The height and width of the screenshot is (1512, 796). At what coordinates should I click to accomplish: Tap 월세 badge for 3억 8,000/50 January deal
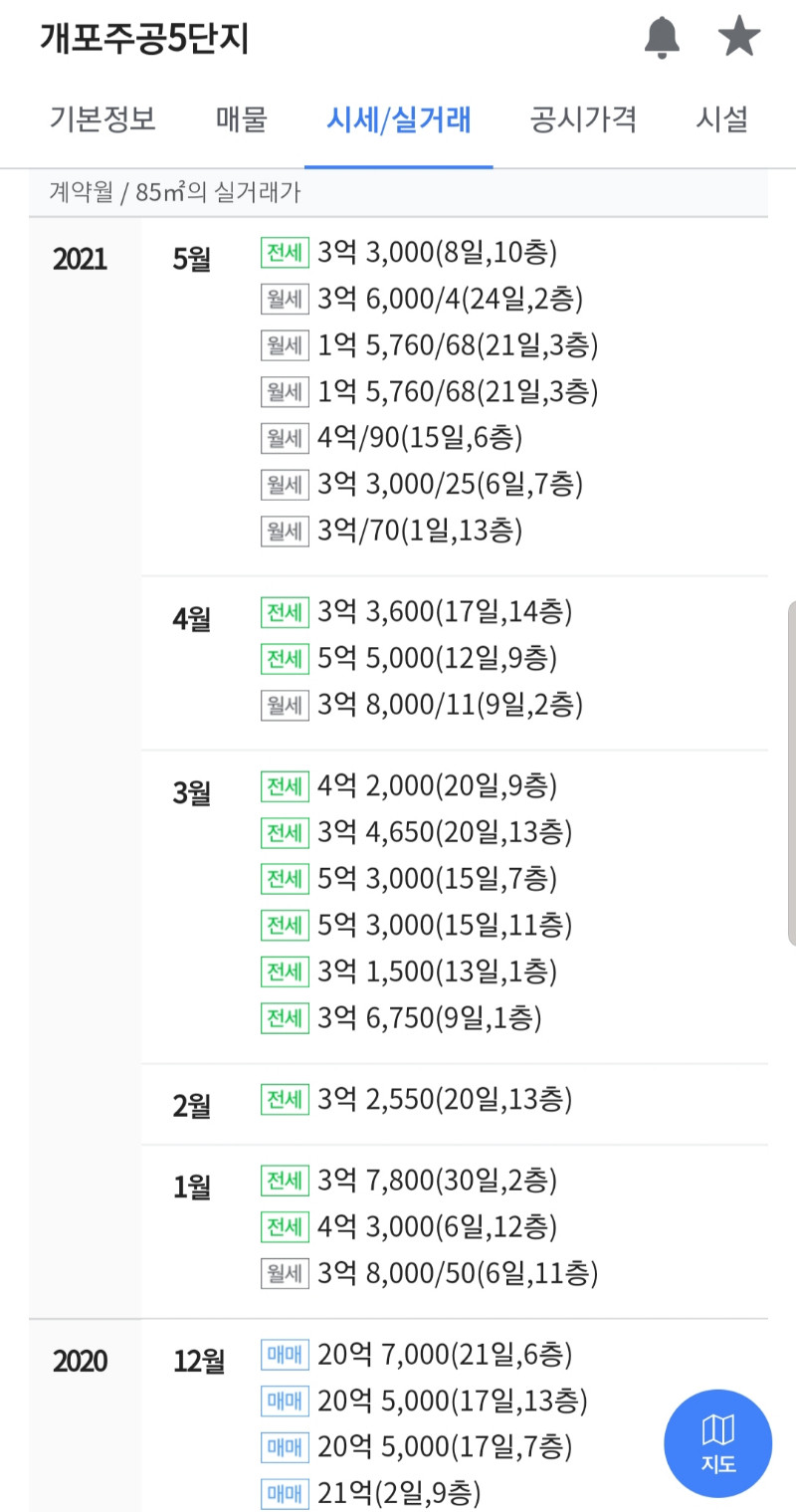pos(284,1272)
